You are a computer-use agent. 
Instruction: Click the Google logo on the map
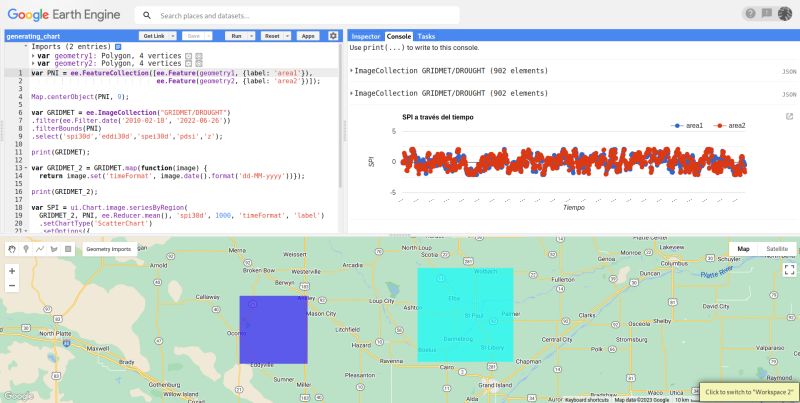(x=18, y=396)
